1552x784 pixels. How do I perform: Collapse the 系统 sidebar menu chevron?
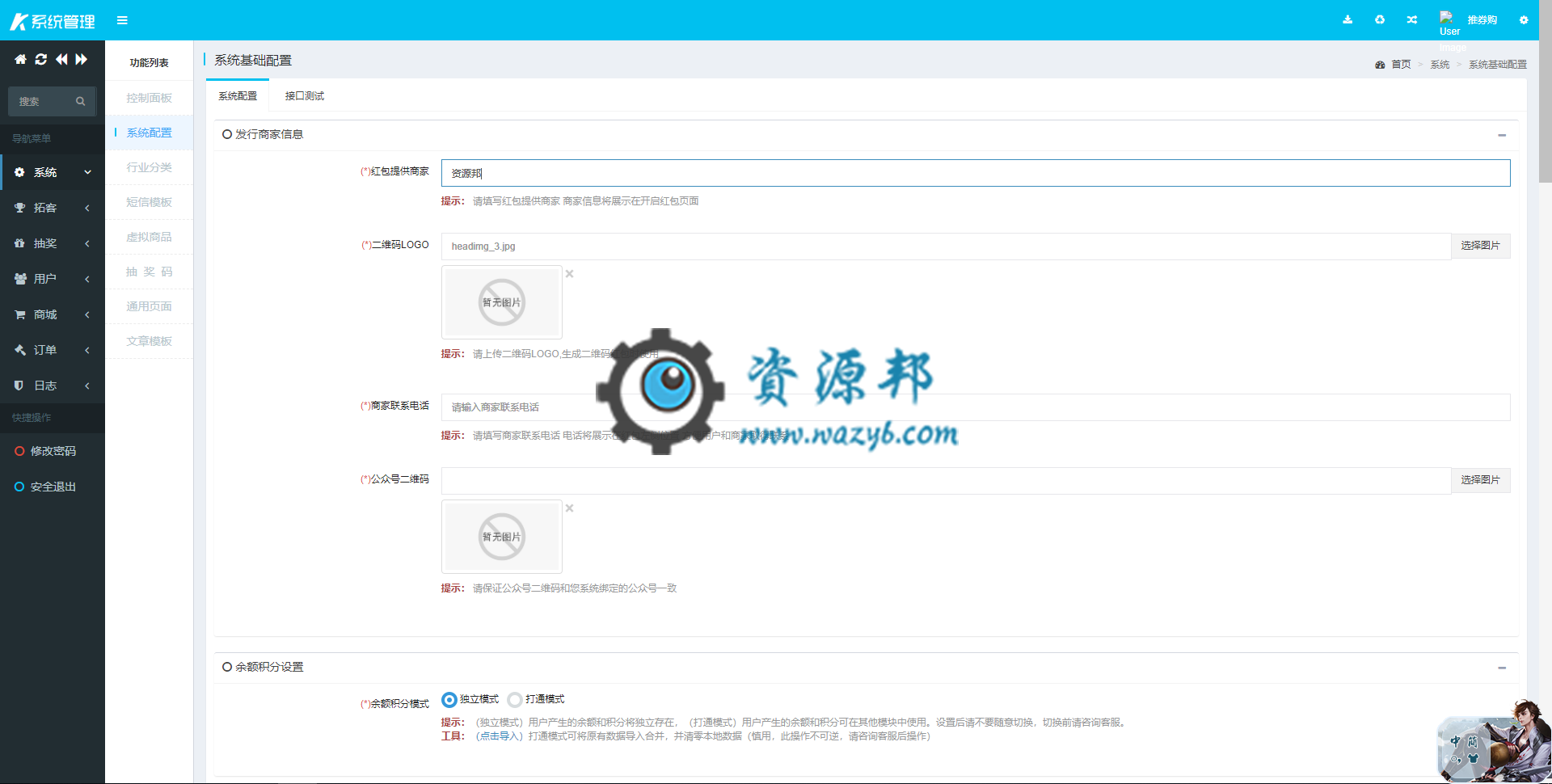pyautogui.click(x=87, y=172)
